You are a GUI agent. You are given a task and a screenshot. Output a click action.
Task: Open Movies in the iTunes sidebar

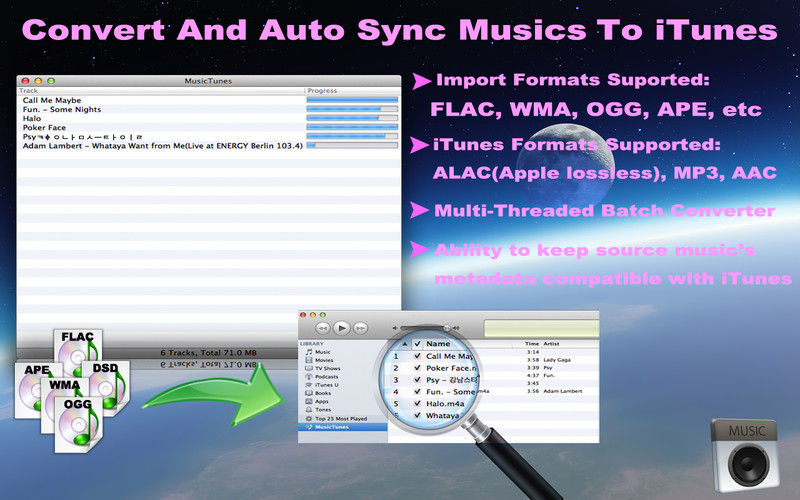[324, 360]
